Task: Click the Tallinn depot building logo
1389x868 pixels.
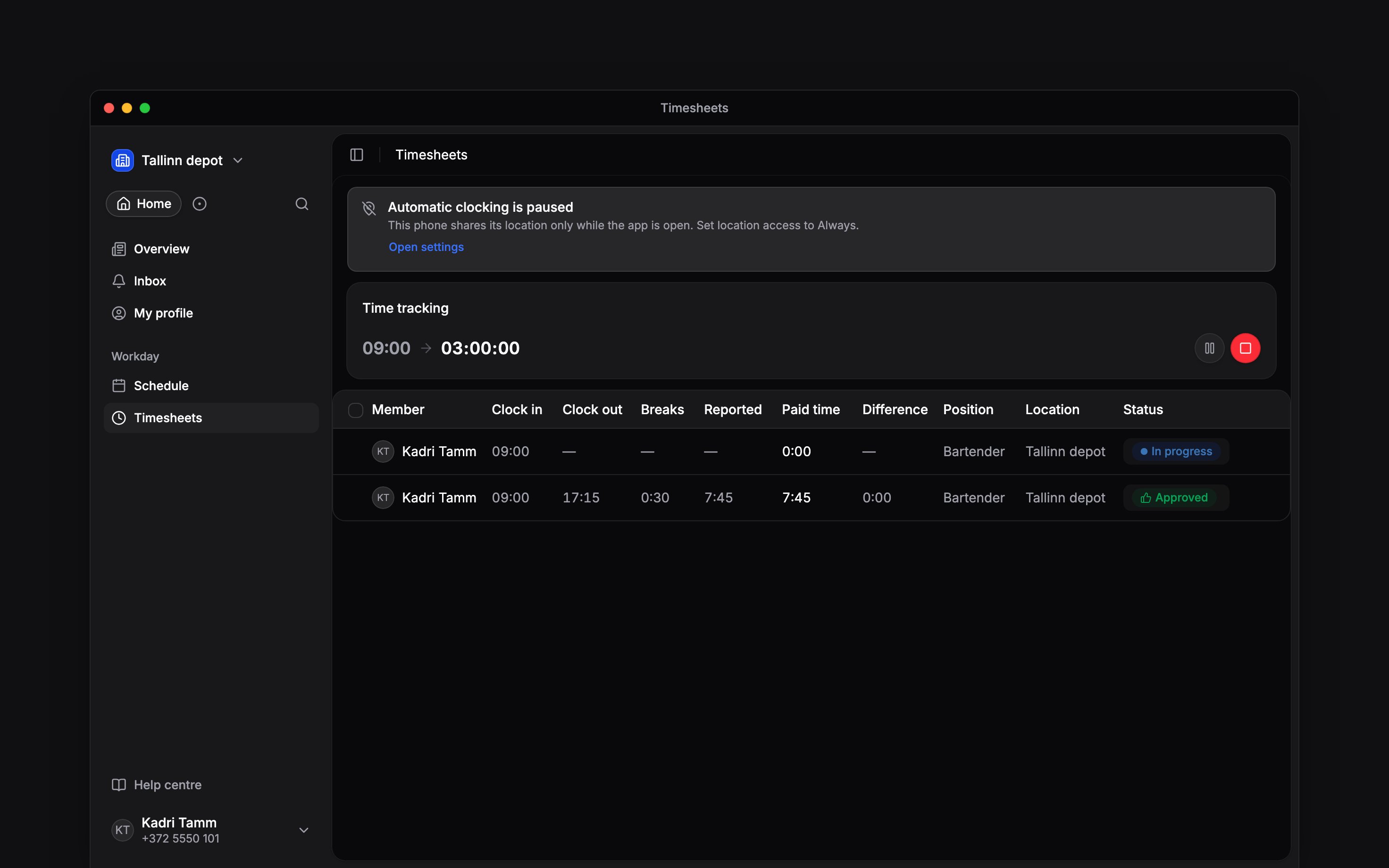Action: pos(122,160)
